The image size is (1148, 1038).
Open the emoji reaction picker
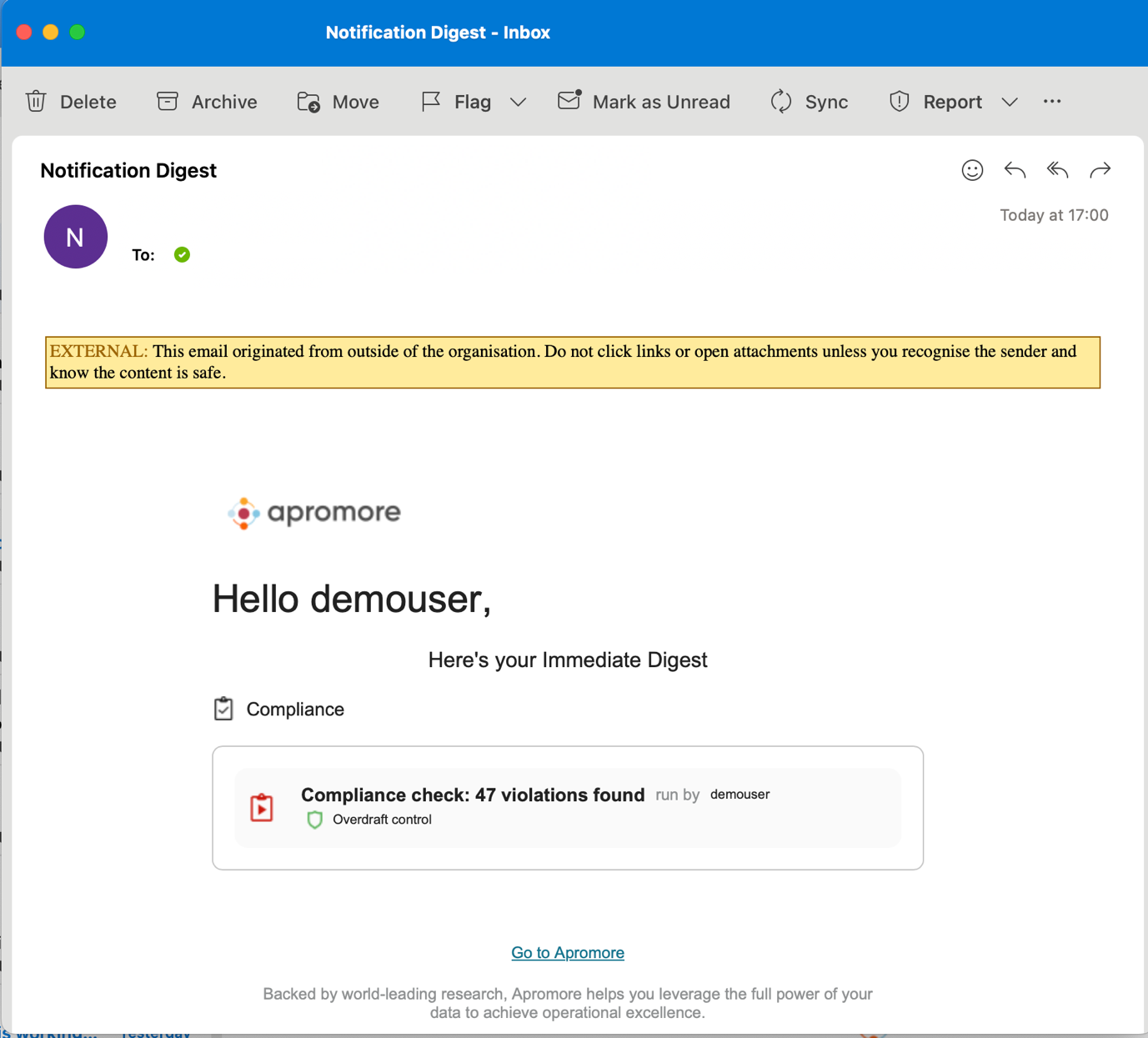[972, 170]
